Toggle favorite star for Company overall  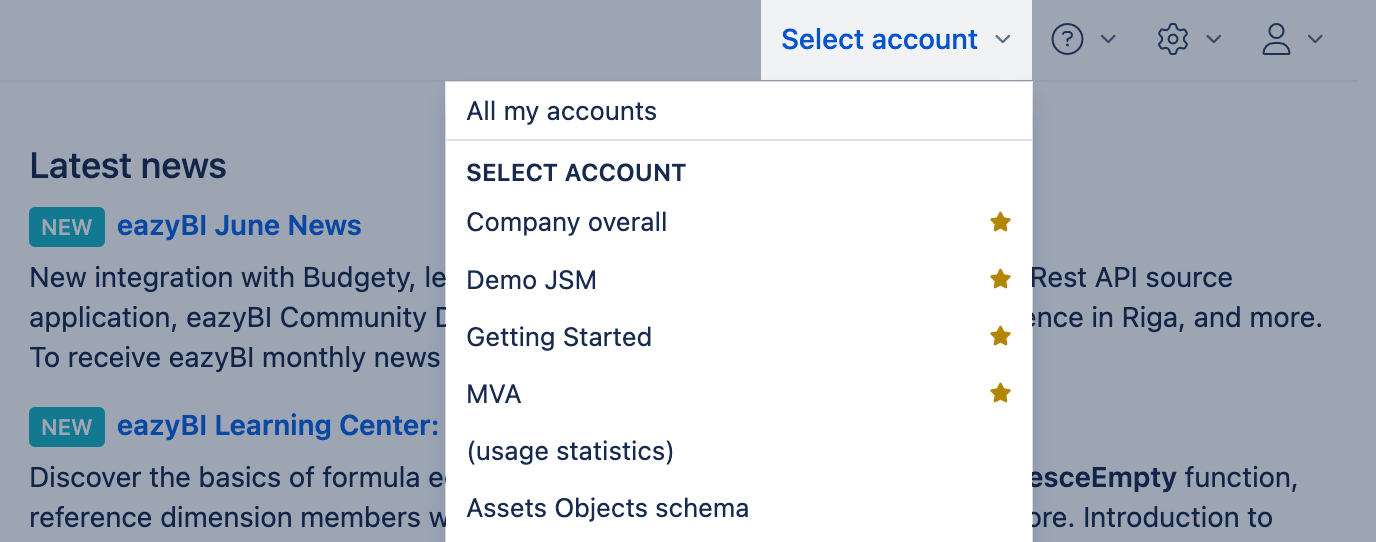coord(1000,222)
